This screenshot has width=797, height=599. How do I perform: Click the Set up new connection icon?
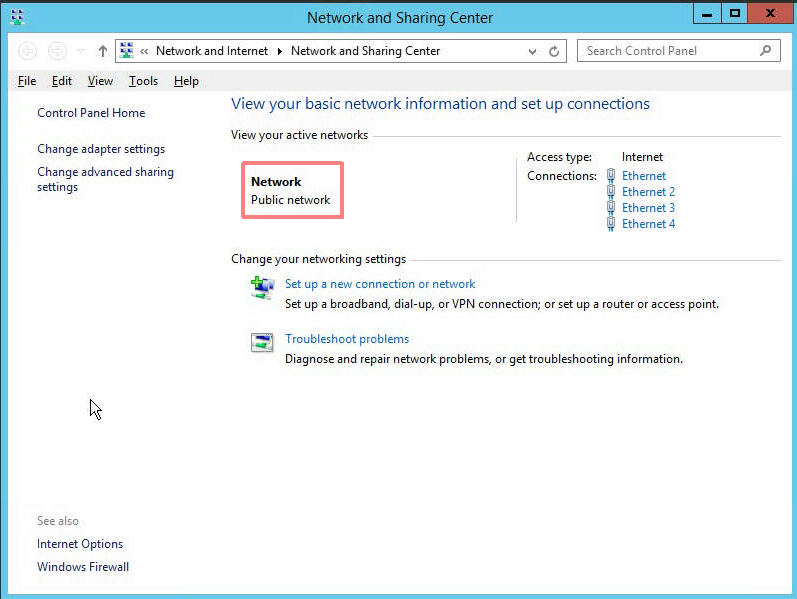(262, 288)
